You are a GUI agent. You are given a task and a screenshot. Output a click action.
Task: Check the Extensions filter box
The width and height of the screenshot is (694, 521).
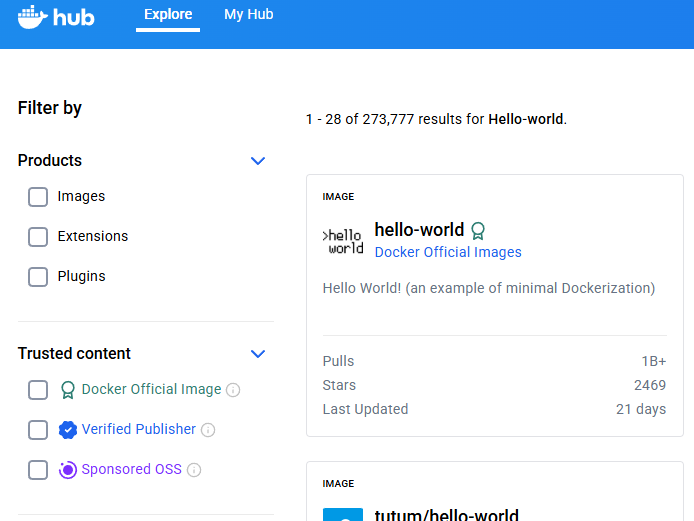tap(38, 237)
